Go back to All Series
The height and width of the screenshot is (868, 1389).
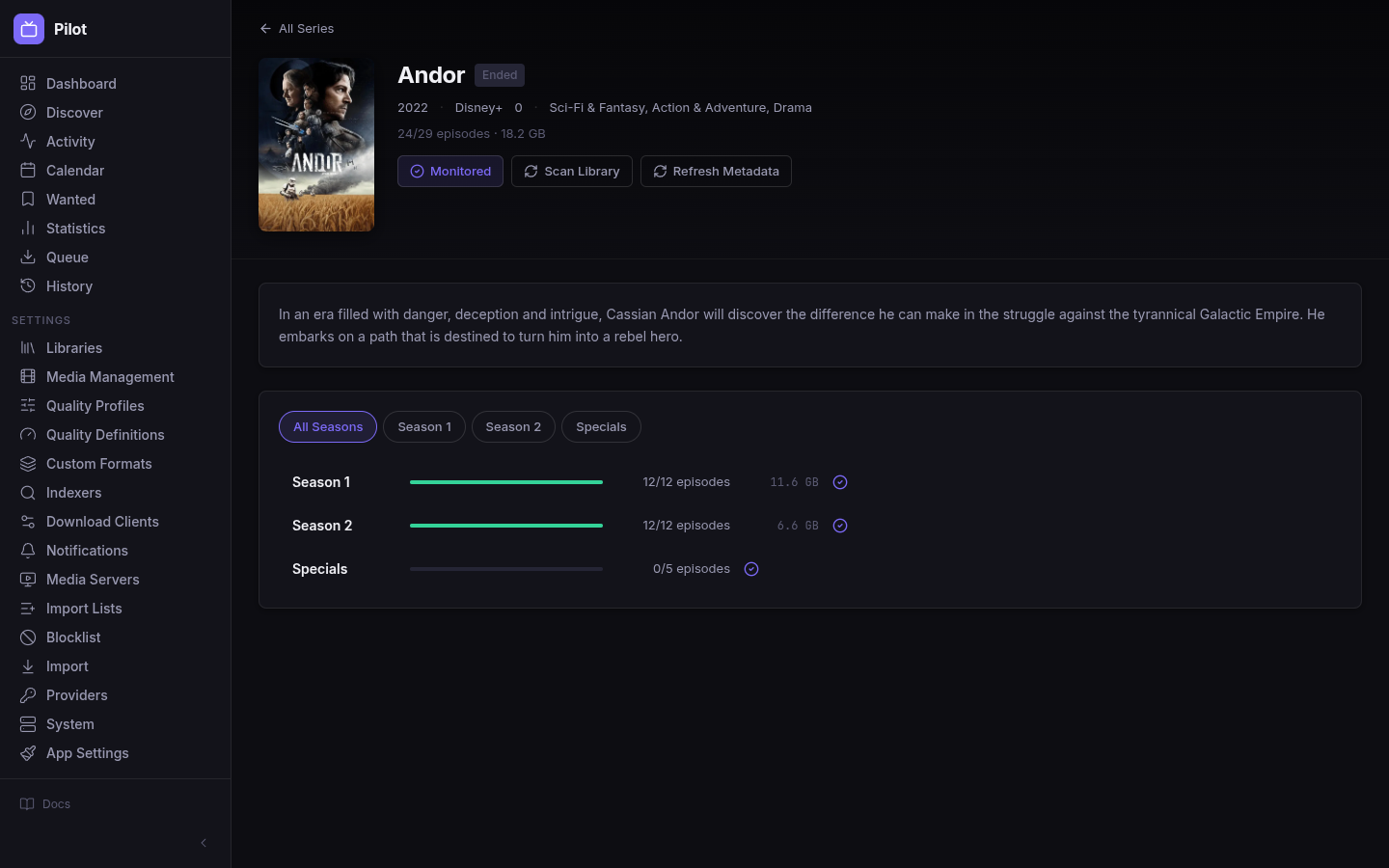[x=297, y=29]
